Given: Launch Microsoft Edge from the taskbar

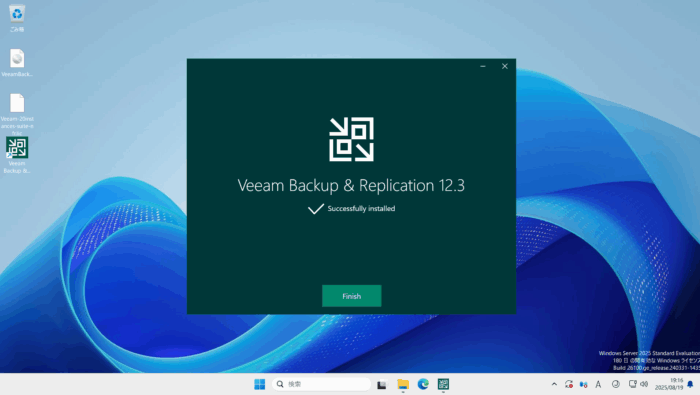Looking at the screenshot, I should 423,384.
